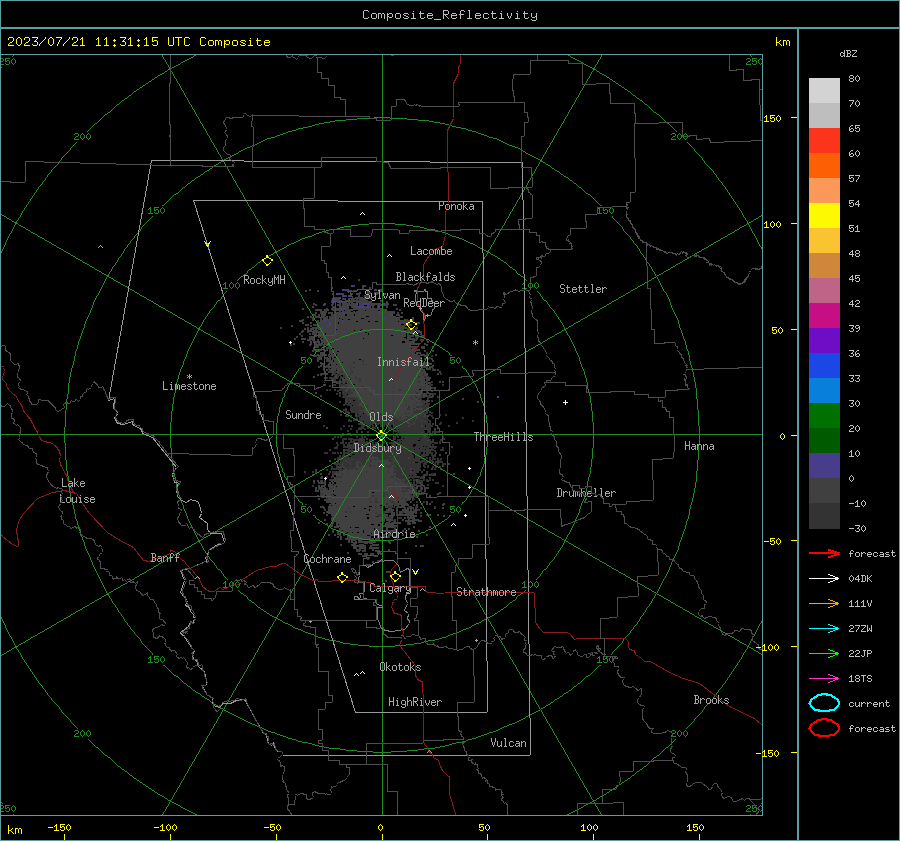Click the Strathmore town label
This screenshot has height=841, width=900.
pos(486,592)
